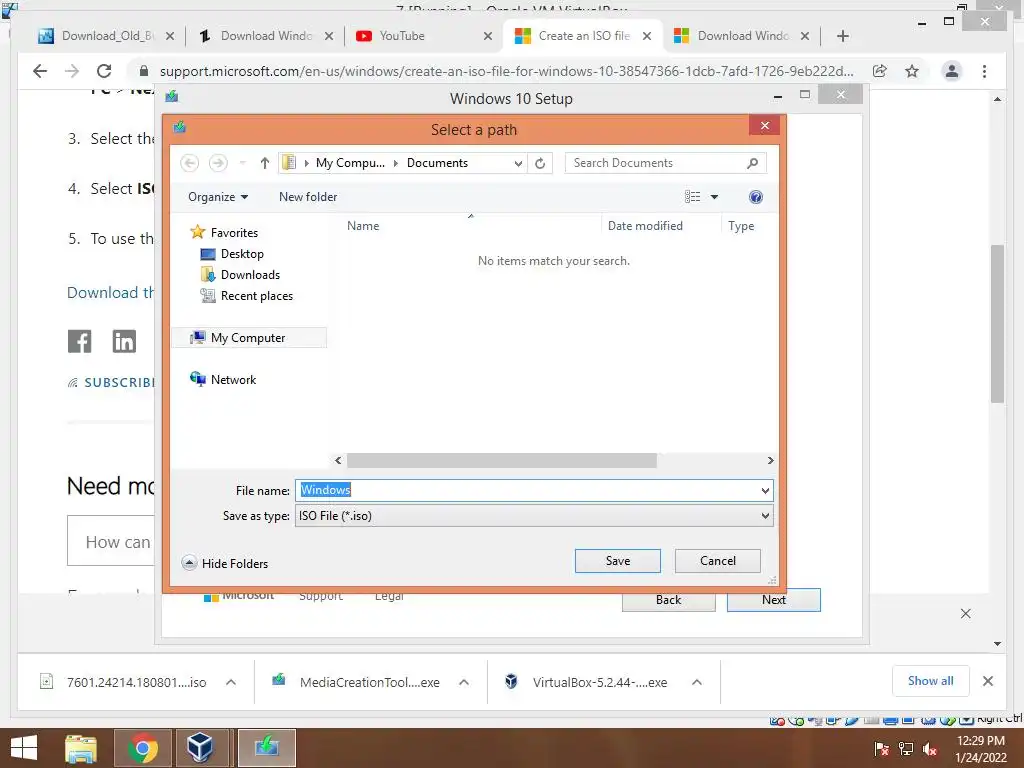This screenshot has height=768, width=1024.
Task: Click the file list scroll left arrow
Action: pos(338,460)
